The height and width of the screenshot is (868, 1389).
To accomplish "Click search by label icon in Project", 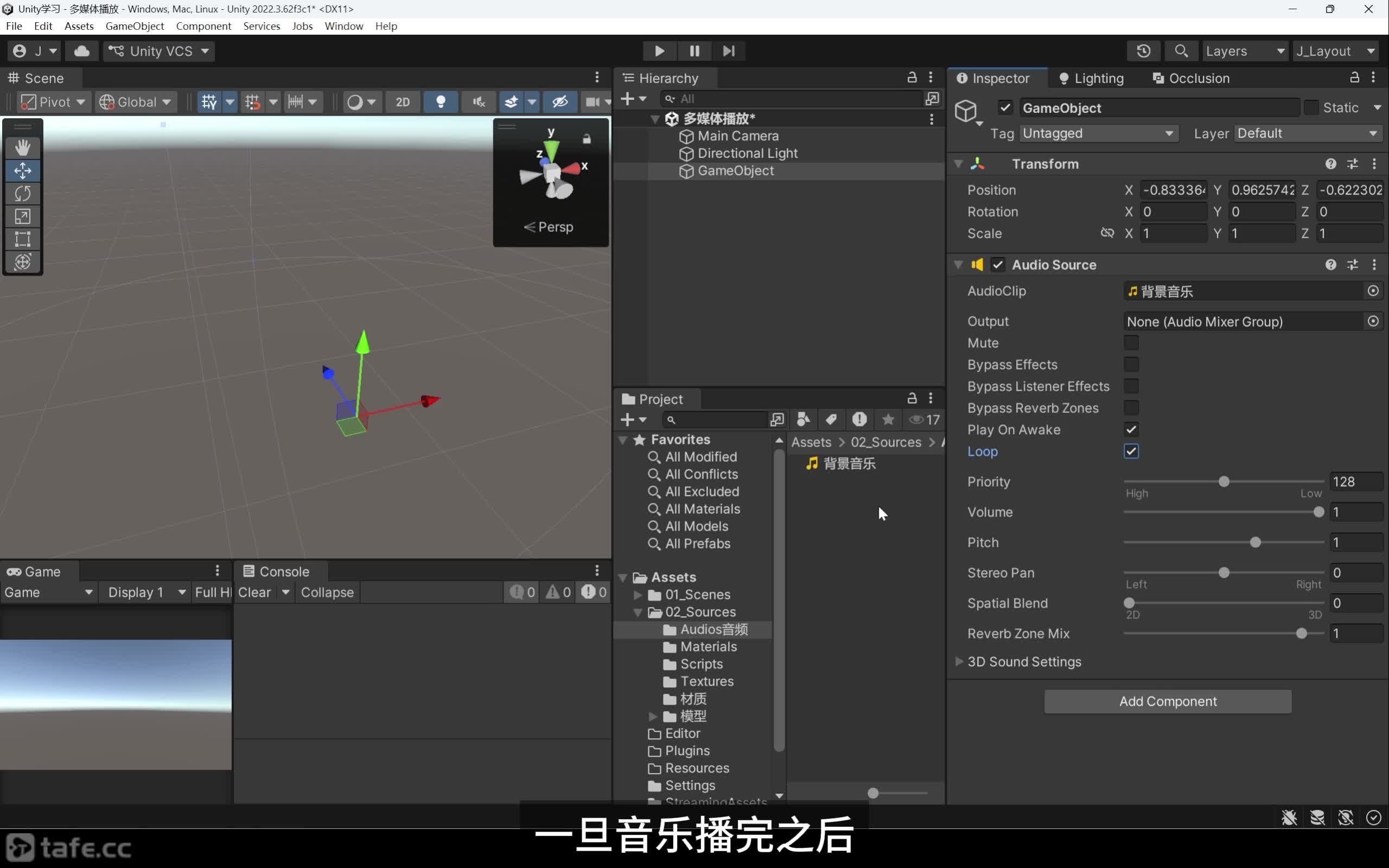I will 831,420.
